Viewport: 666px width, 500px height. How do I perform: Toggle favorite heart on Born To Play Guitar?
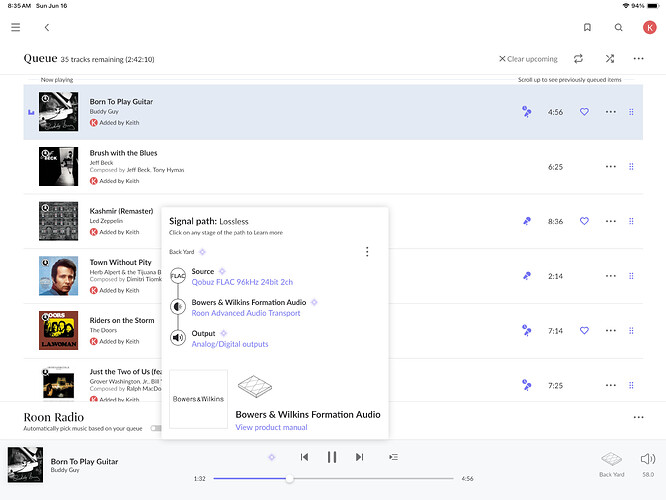(584, 112)
